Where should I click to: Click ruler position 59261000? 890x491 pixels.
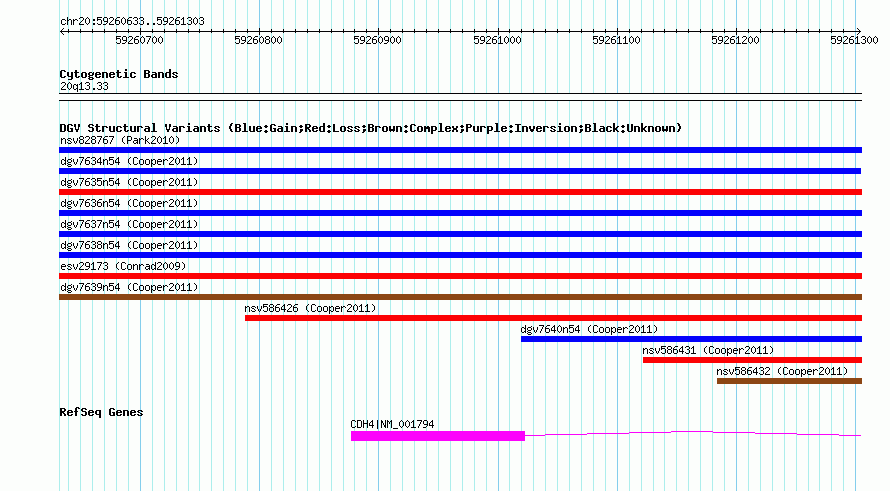point(497,40)
